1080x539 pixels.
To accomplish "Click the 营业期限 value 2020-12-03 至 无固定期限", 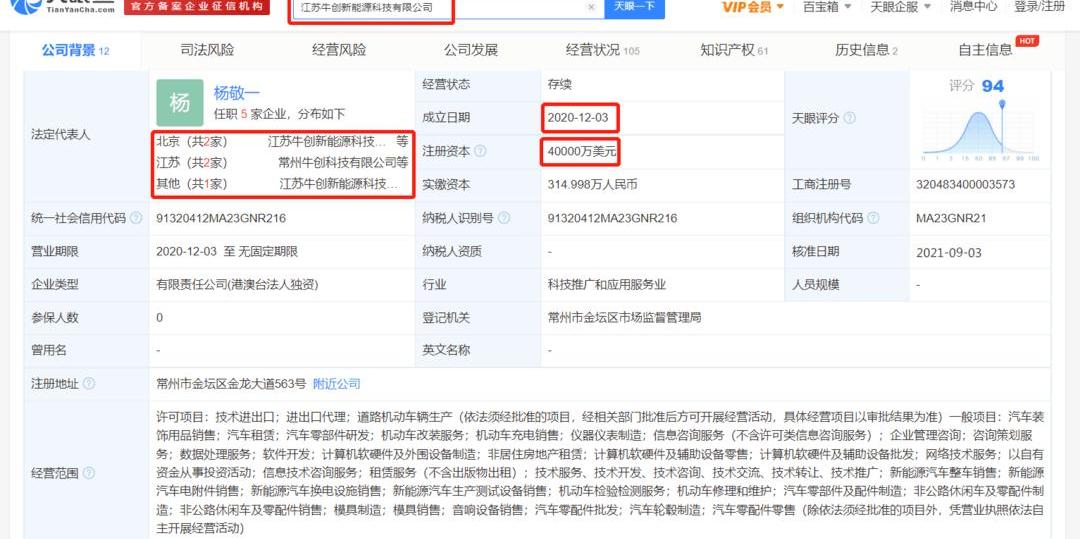I will pos(227,252).
